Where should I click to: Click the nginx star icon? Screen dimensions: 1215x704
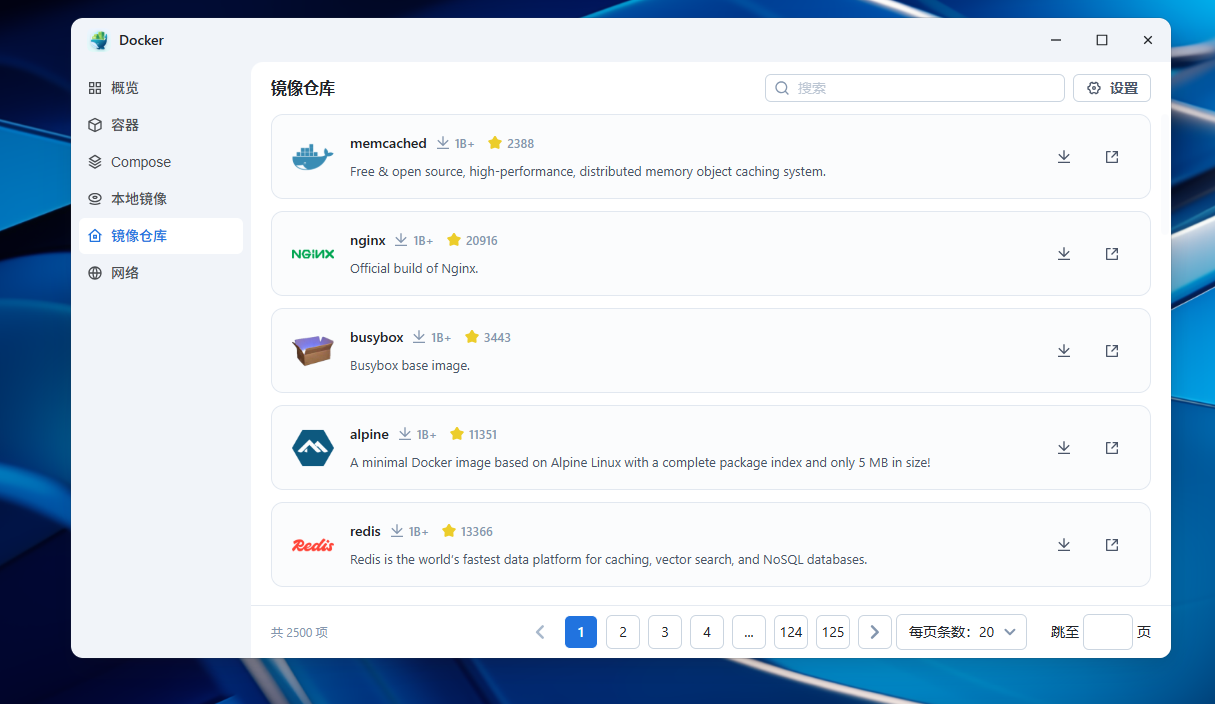tap(453, 240)
